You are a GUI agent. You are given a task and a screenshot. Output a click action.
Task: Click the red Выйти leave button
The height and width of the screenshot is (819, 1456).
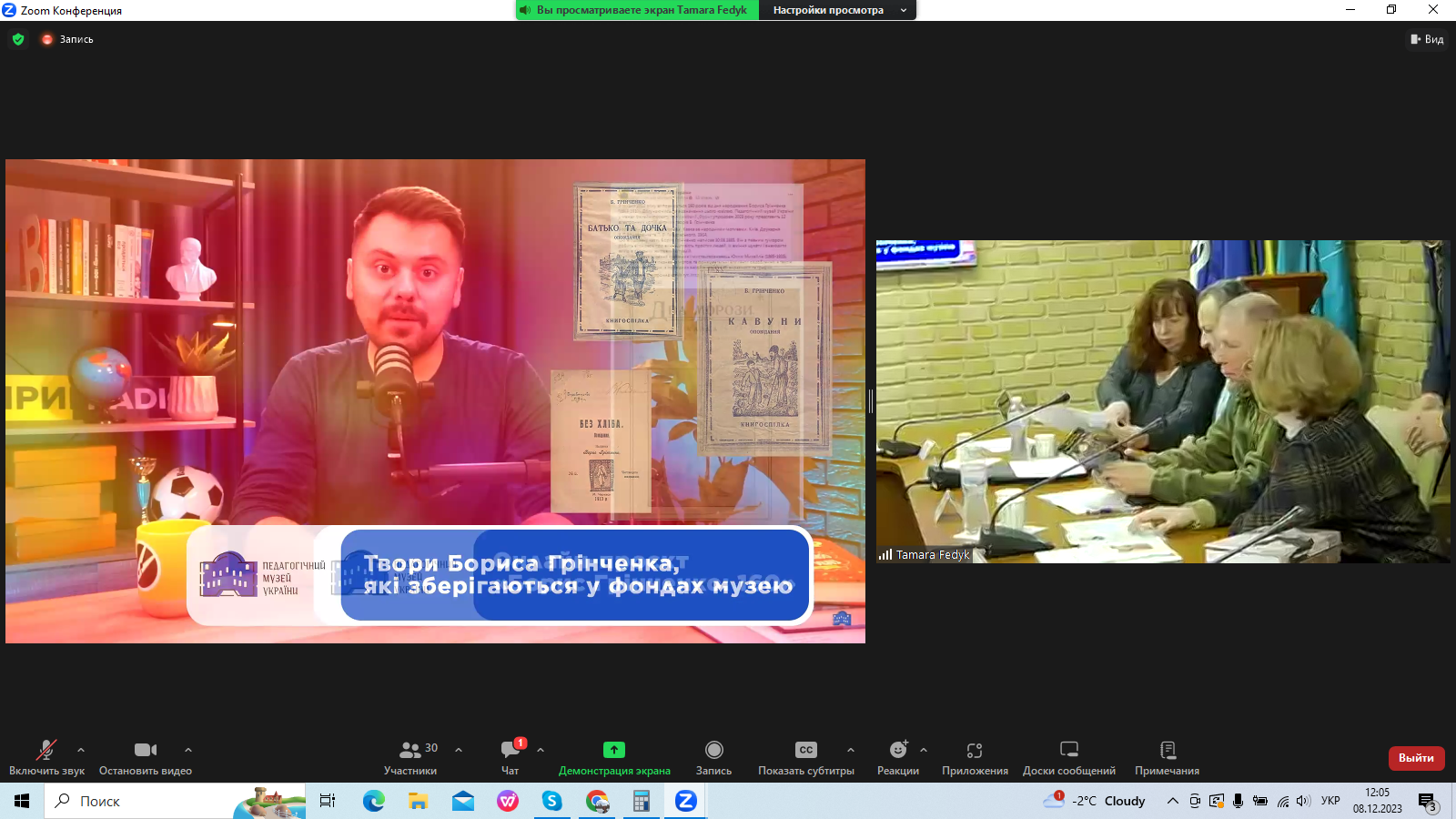click(1416, 758)
